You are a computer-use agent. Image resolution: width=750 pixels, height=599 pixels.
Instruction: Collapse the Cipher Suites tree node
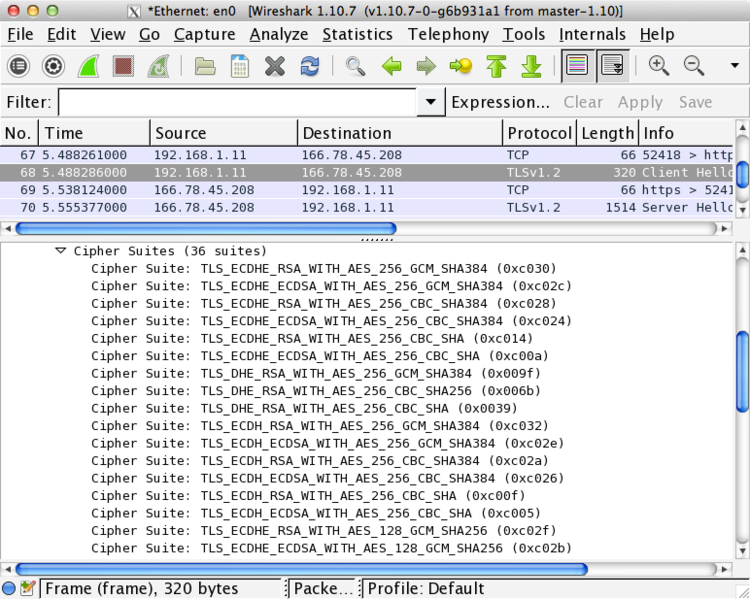coord(61,251)
